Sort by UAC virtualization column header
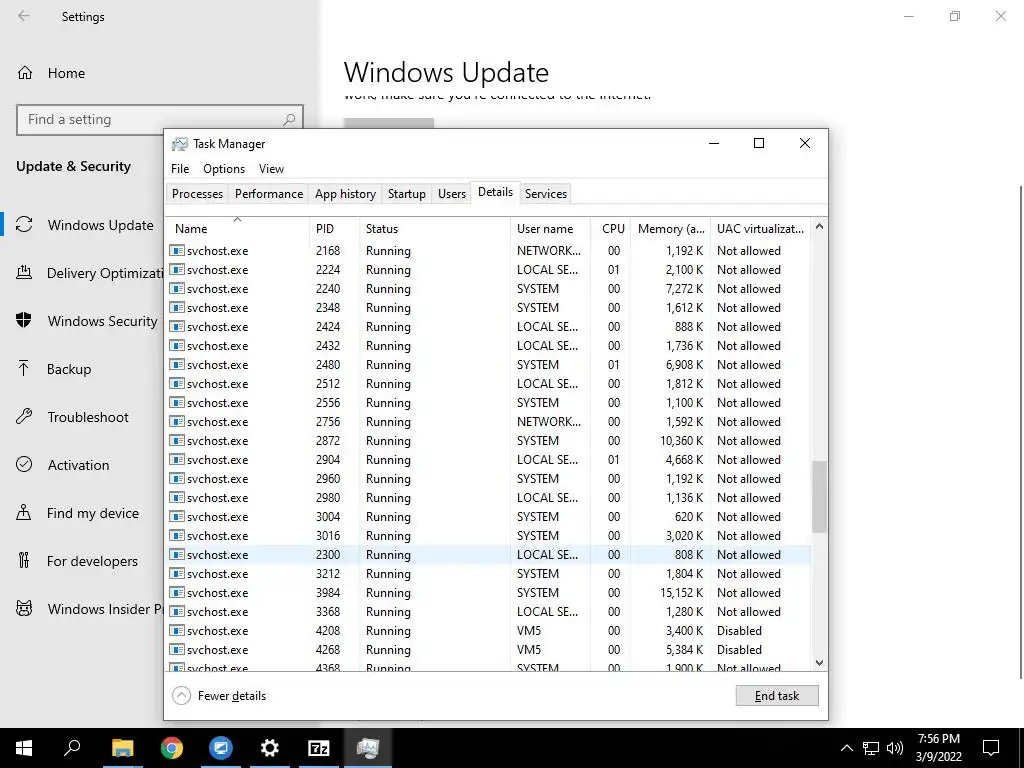This screenshot has height=768, width=1024. 760,229
